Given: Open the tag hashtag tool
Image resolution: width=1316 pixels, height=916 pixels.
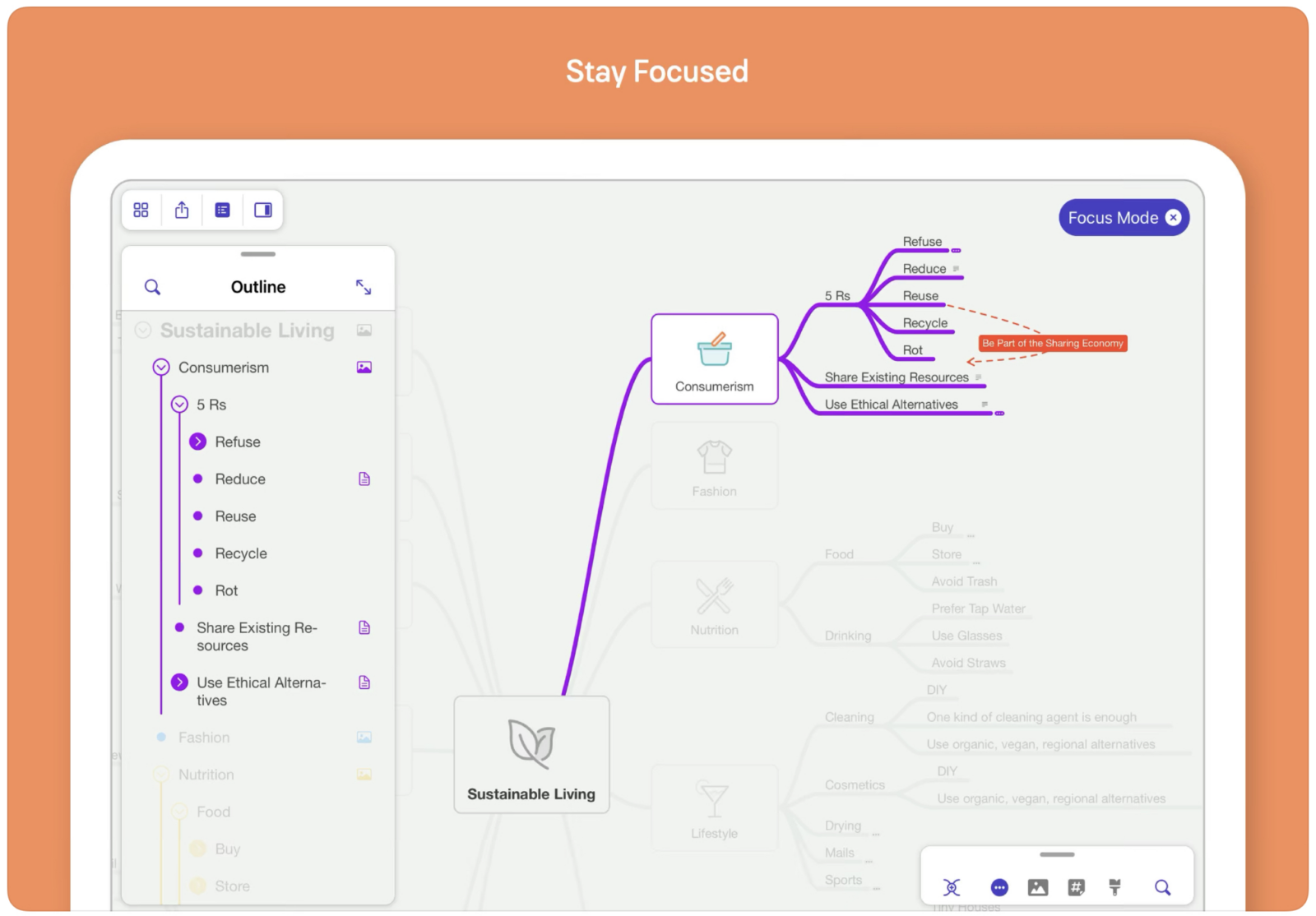Looking at the screenshot, I should tap(1076, 887).
